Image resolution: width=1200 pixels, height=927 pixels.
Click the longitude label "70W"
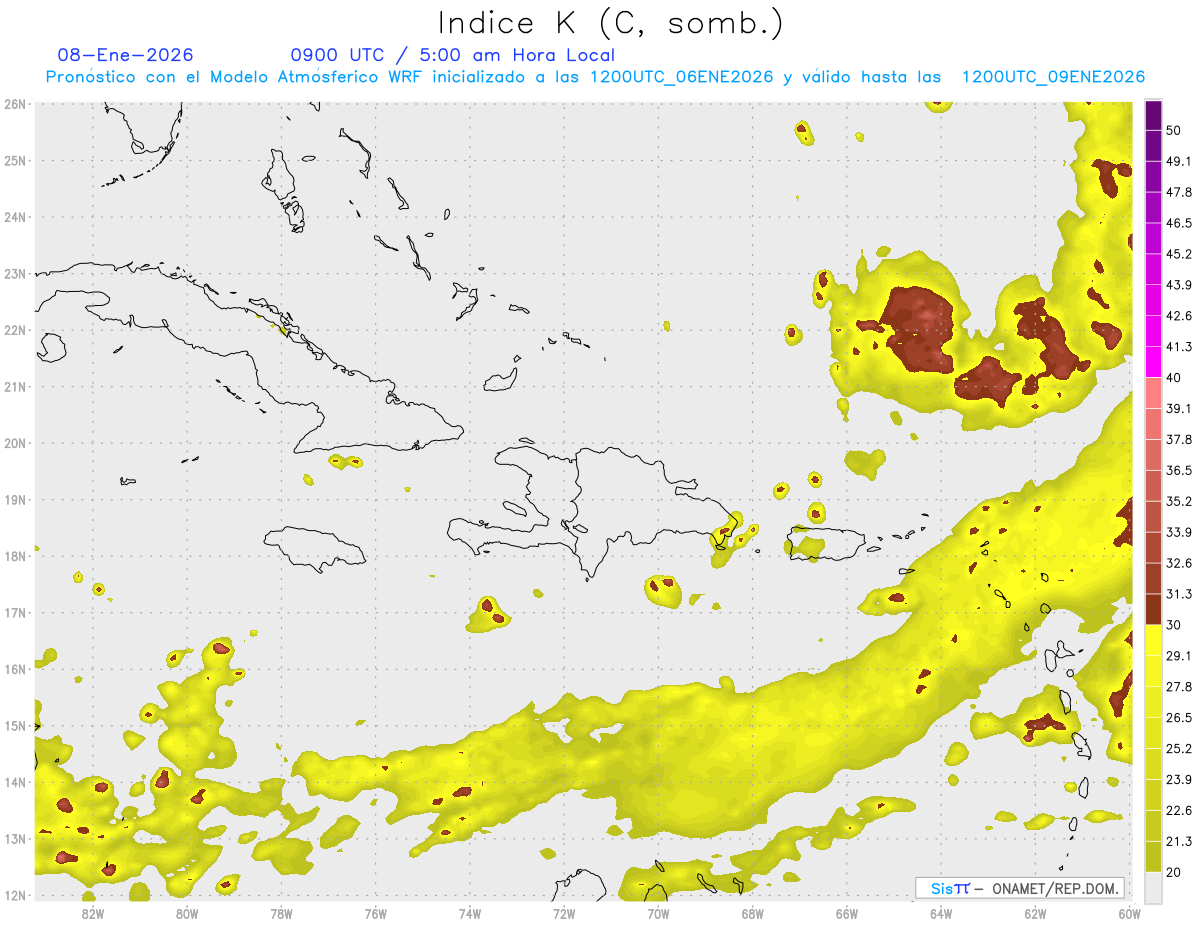pos(658,913)
